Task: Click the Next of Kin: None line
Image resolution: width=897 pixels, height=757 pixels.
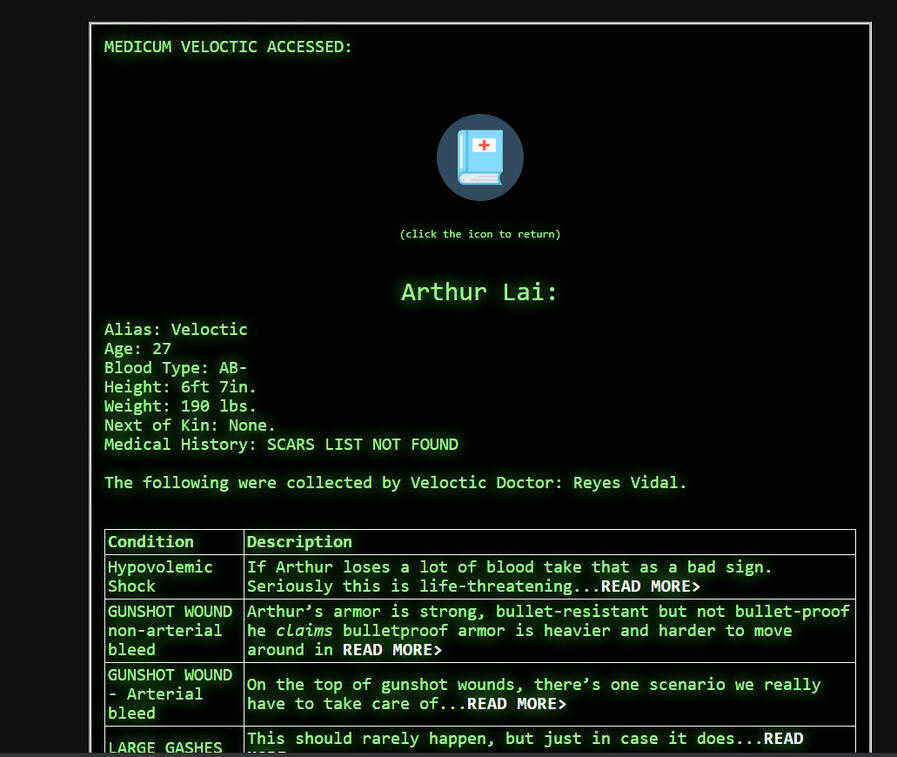Action: click(x=190, y=425)
